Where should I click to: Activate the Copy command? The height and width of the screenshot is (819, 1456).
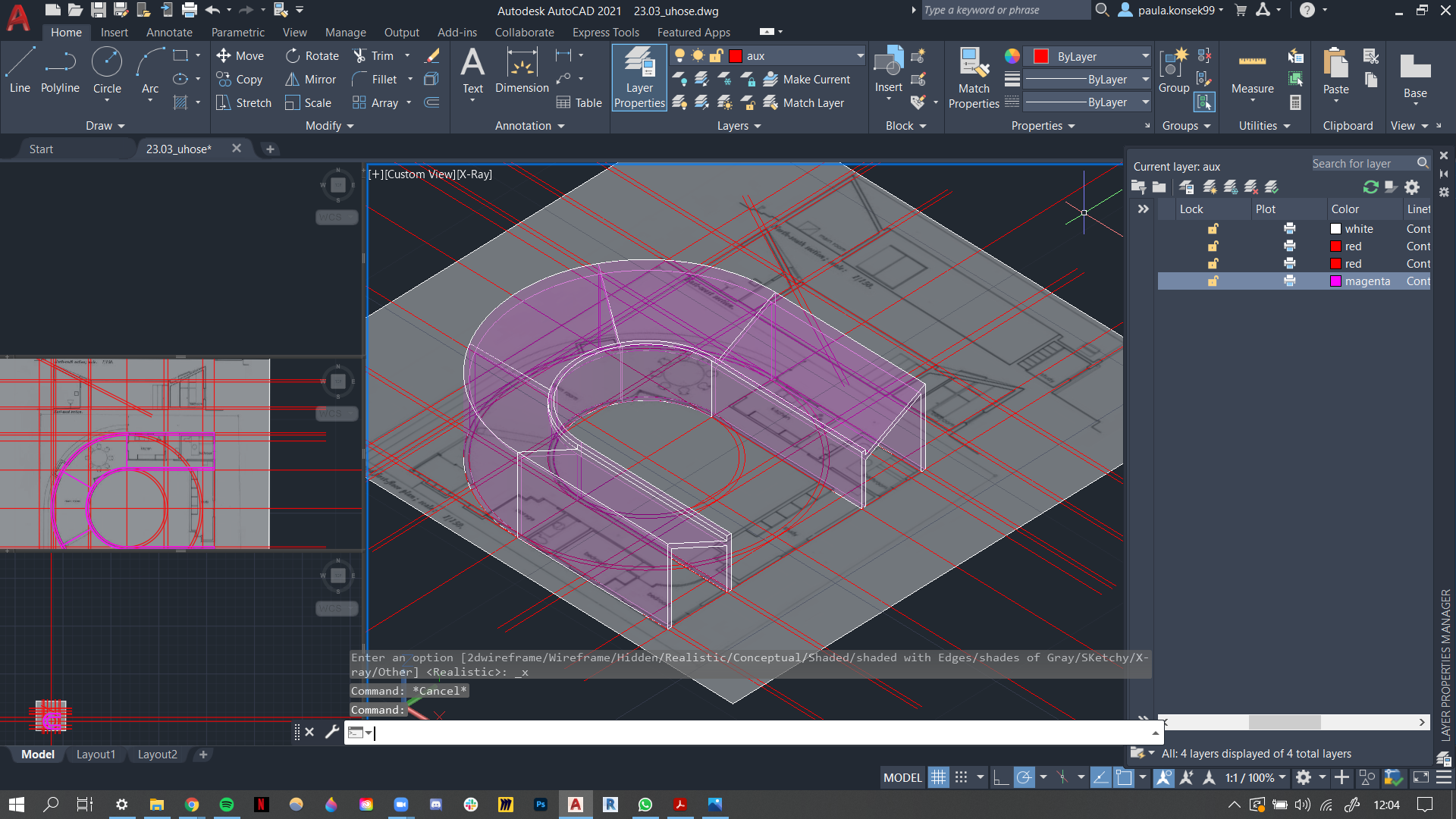(x=240, y=79)
